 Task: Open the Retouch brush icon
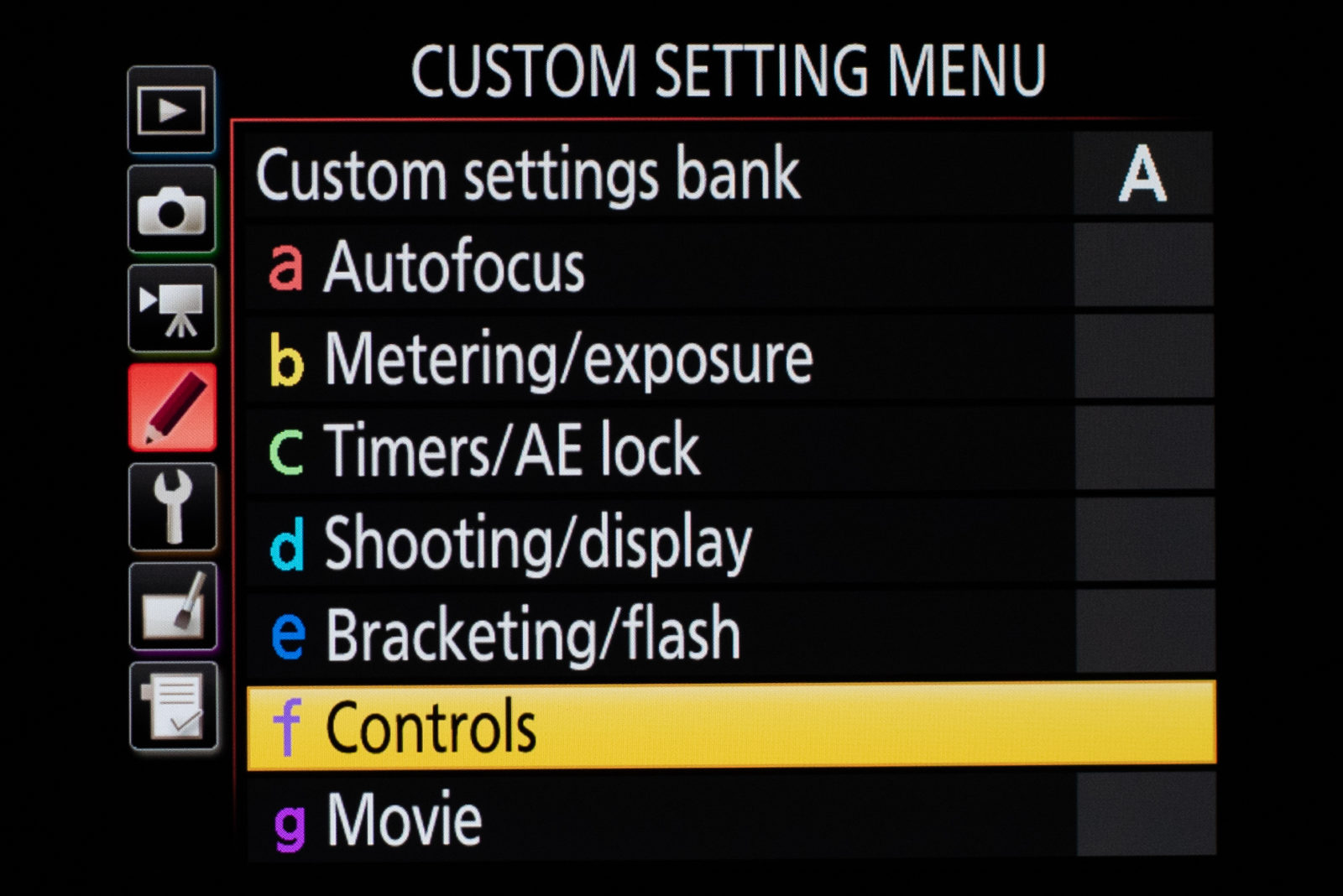coord(171,605)
